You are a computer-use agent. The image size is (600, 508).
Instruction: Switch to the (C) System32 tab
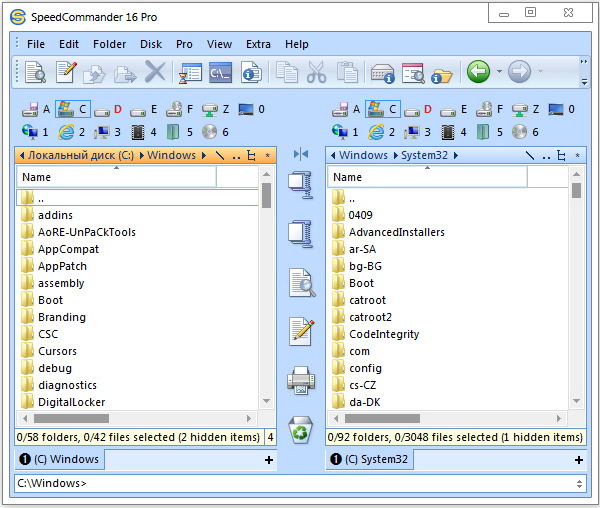[x=369, y=460]
